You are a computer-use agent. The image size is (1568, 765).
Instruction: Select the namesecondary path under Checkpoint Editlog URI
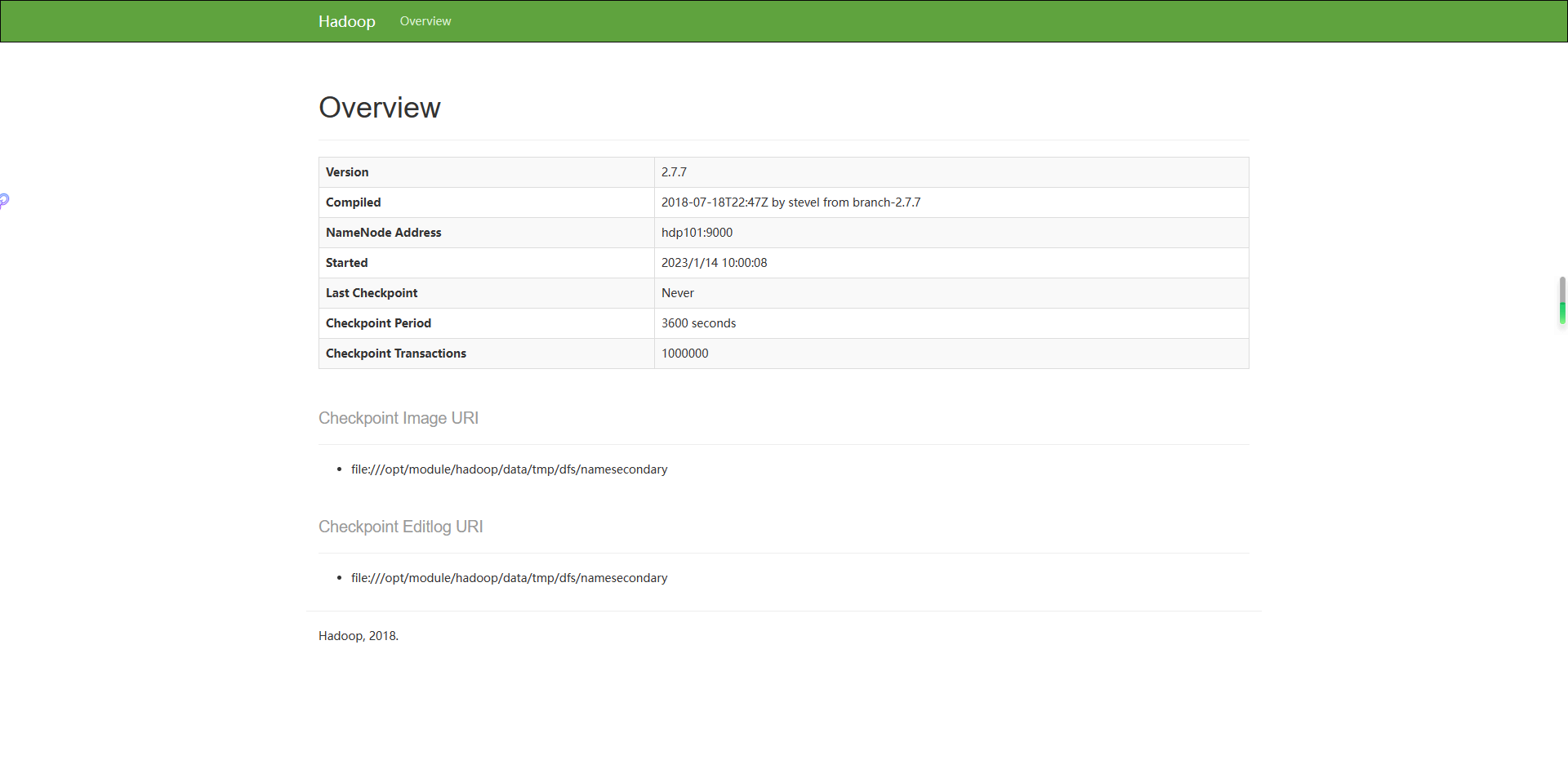(509, 578)
